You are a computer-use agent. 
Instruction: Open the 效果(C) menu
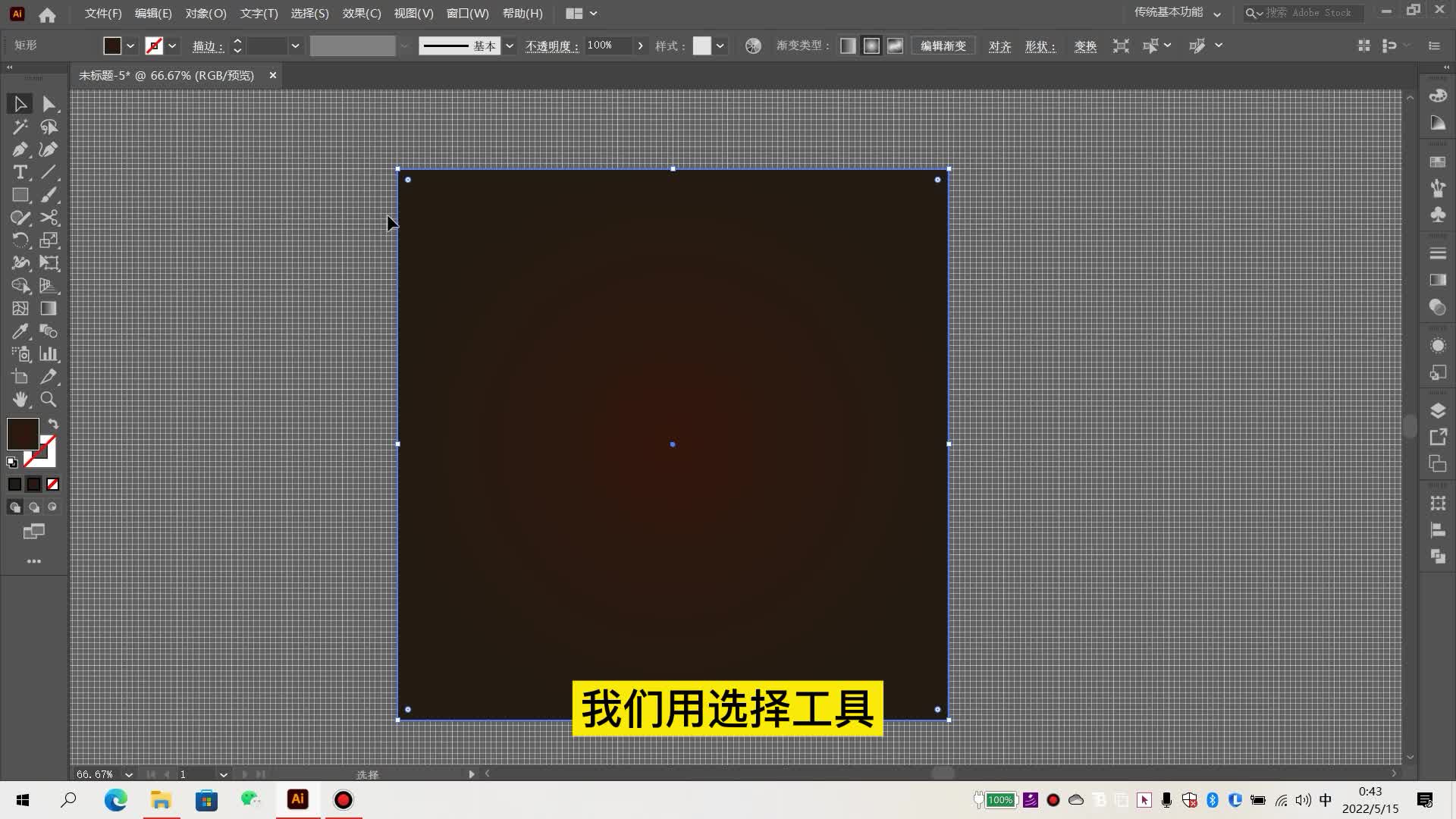[361, 14]
